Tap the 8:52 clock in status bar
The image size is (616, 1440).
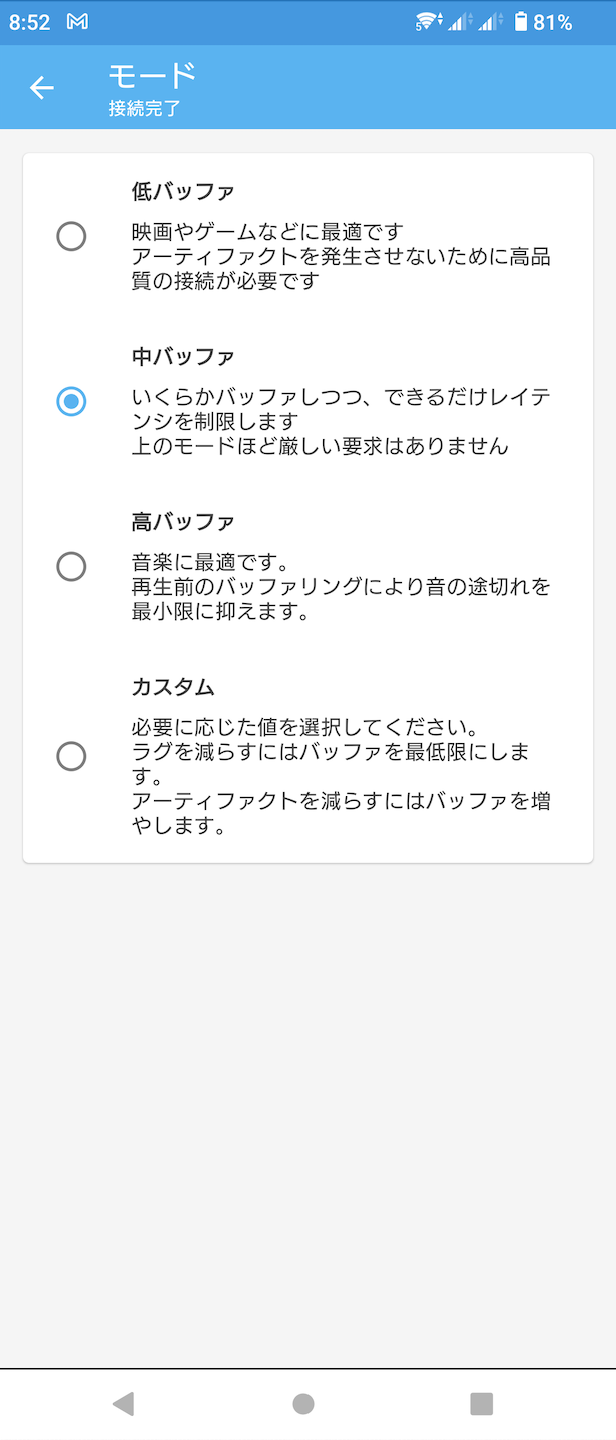[x=30, y=22]
